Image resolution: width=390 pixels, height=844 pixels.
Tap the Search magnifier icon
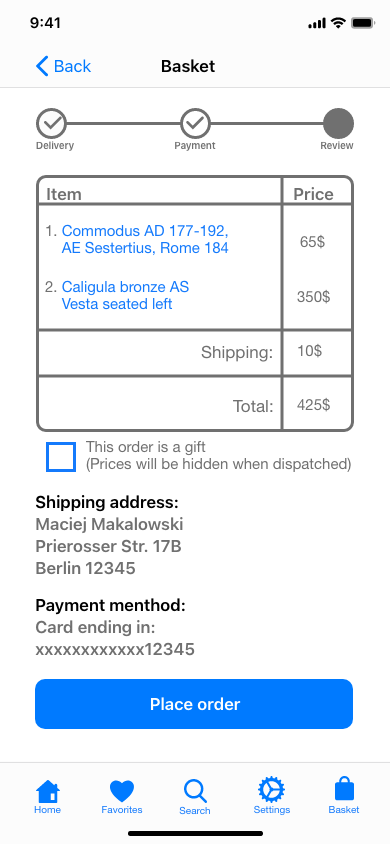[x=195, y=791]
